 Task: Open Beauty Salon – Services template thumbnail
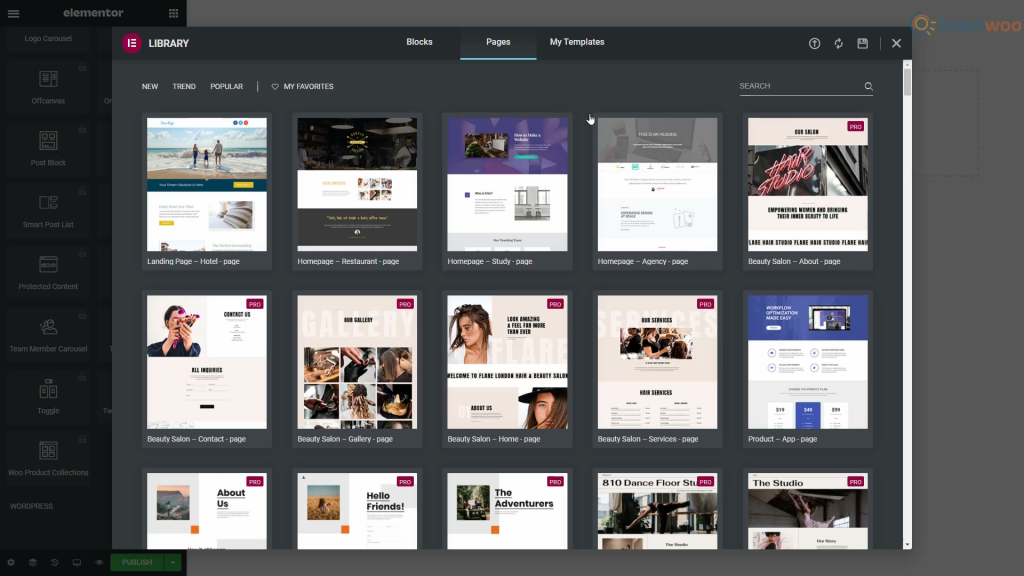pyautogui.click(x=658, y=362)
